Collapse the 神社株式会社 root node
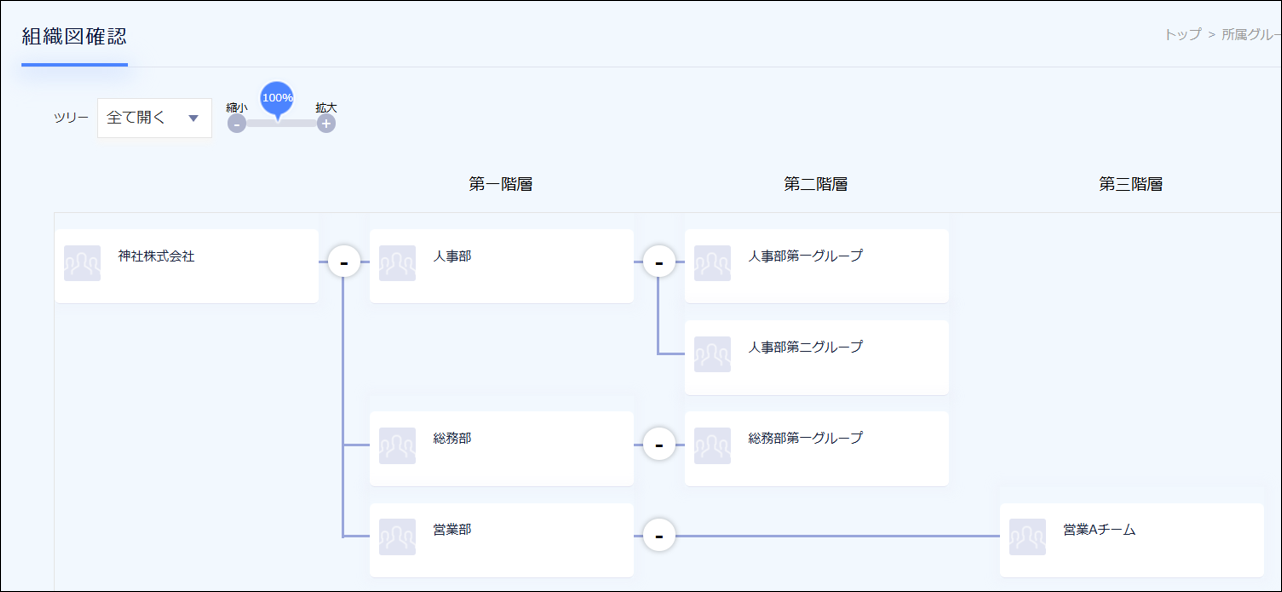This screenshot has height=592, width=1282. [x=344, y=262]
